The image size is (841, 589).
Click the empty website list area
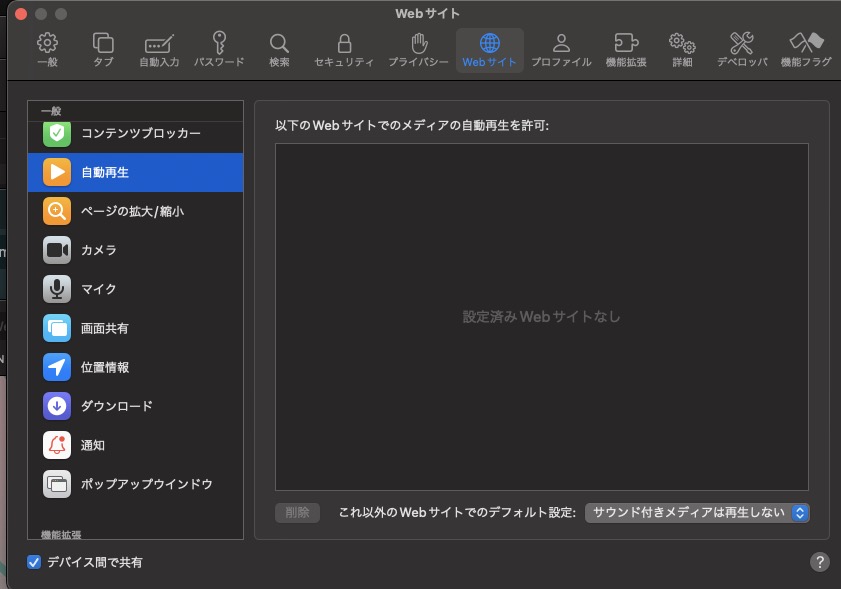[542, 316]
